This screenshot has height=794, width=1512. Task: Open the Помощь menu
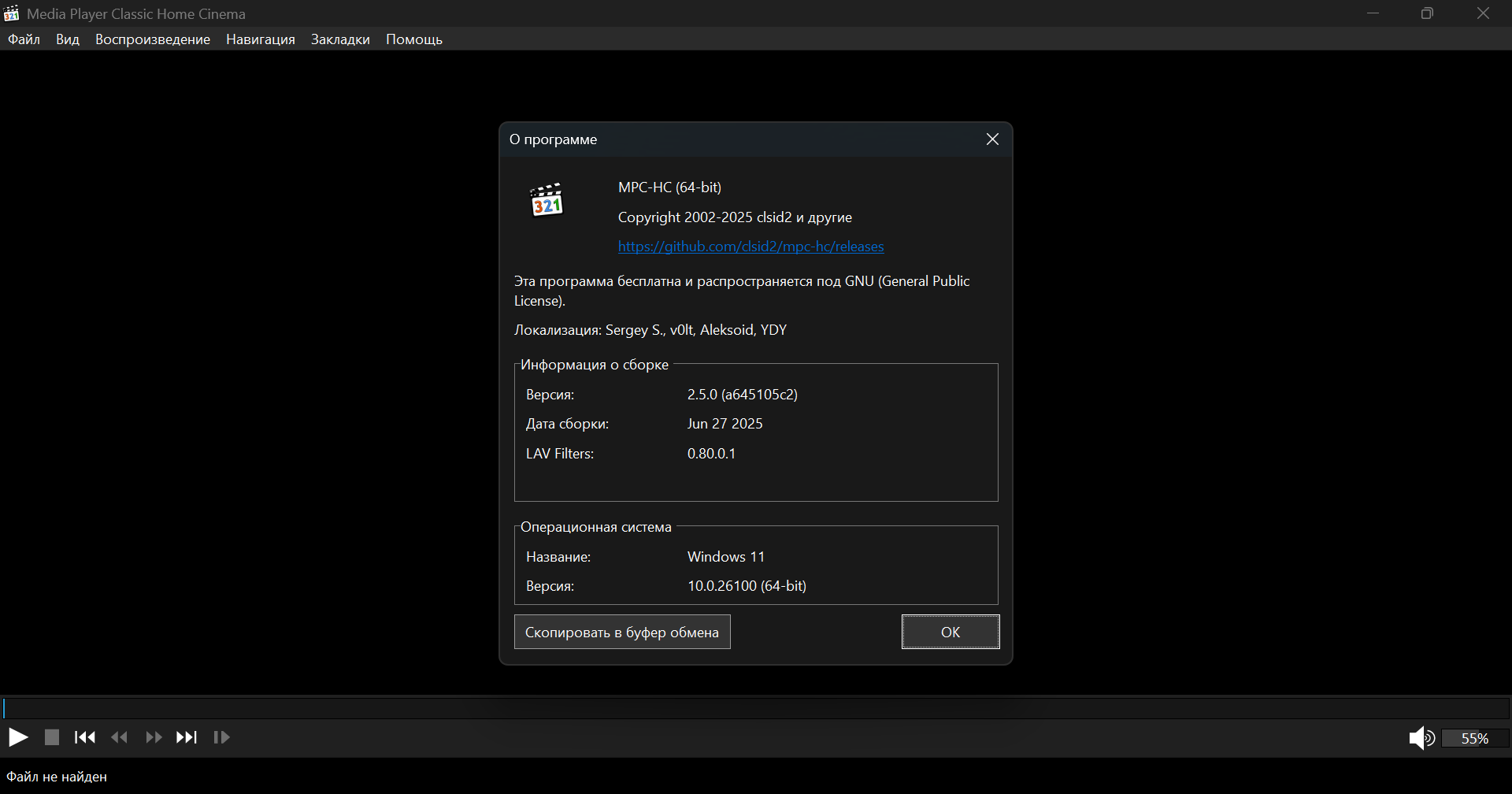[x=414, y=39]
